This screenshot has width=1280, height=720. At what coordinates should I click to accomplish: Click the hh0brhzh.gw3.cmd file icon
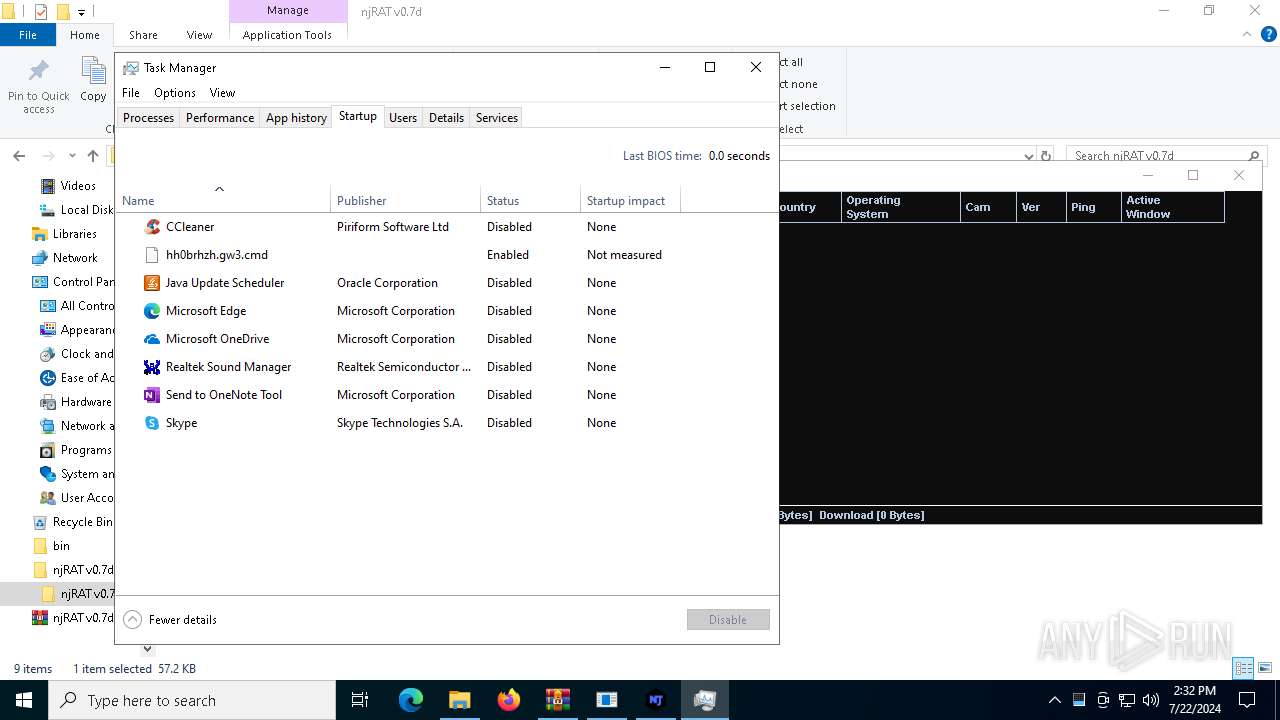(x=152, y=255)
